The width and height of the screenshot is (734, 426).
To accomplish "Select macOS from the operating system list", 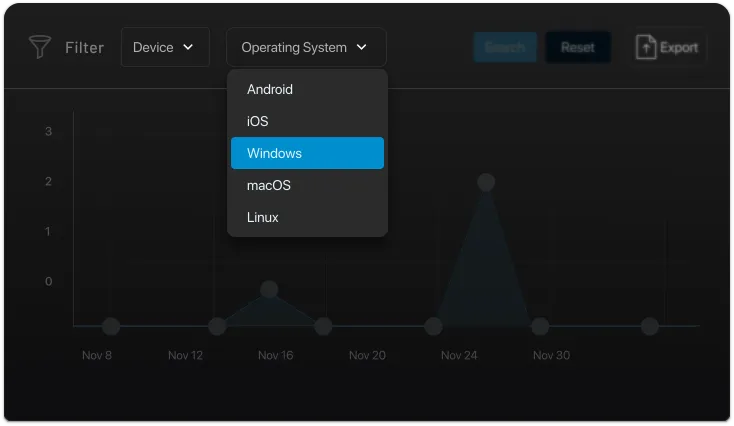I will click(268, 185).
